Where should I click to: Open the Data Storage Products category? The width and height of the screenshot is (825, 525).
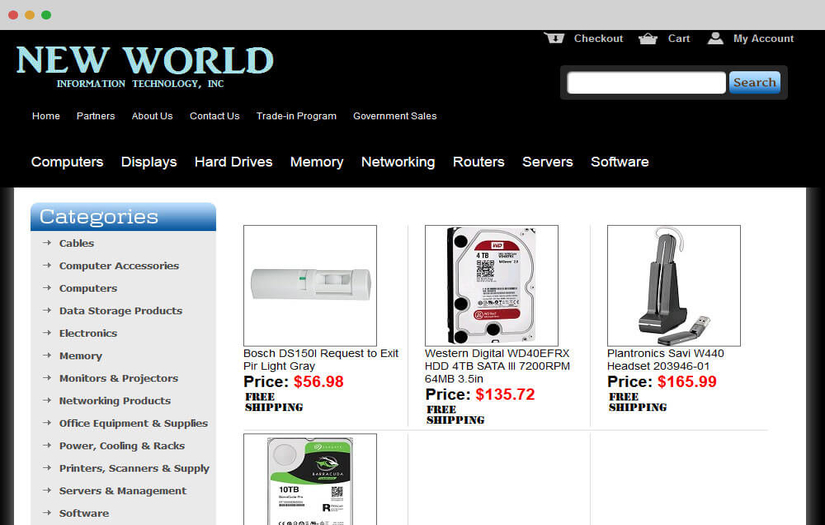pos(120,311)
